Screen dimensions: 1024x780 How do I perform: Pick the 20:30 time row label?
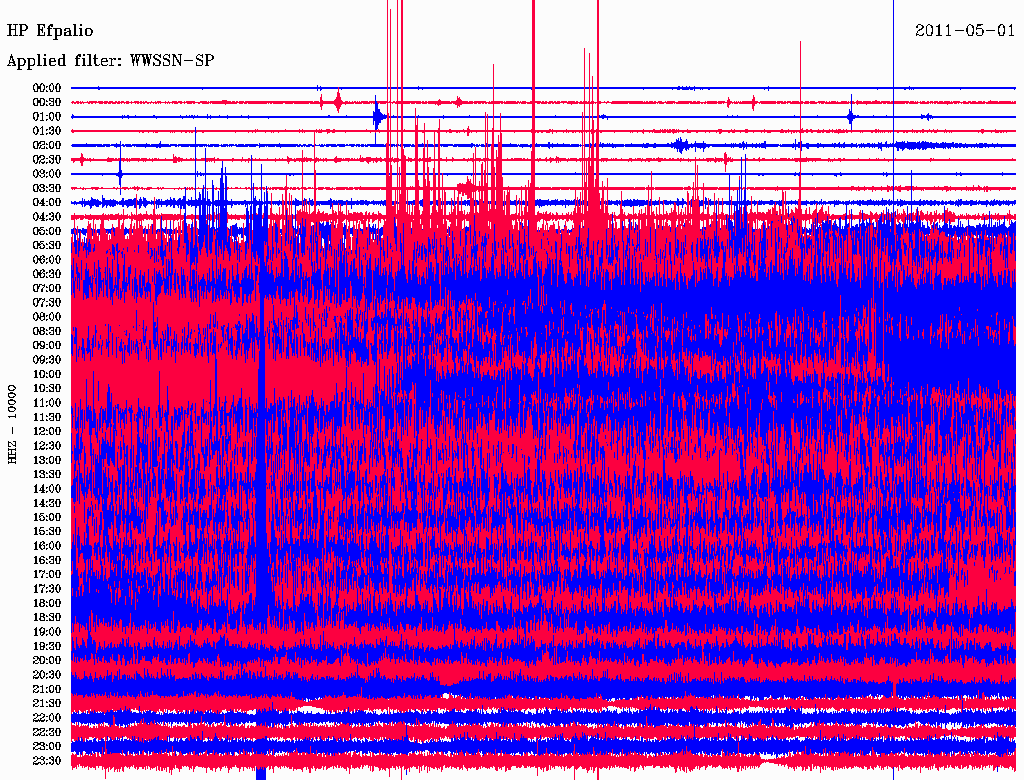pos(47,675)
